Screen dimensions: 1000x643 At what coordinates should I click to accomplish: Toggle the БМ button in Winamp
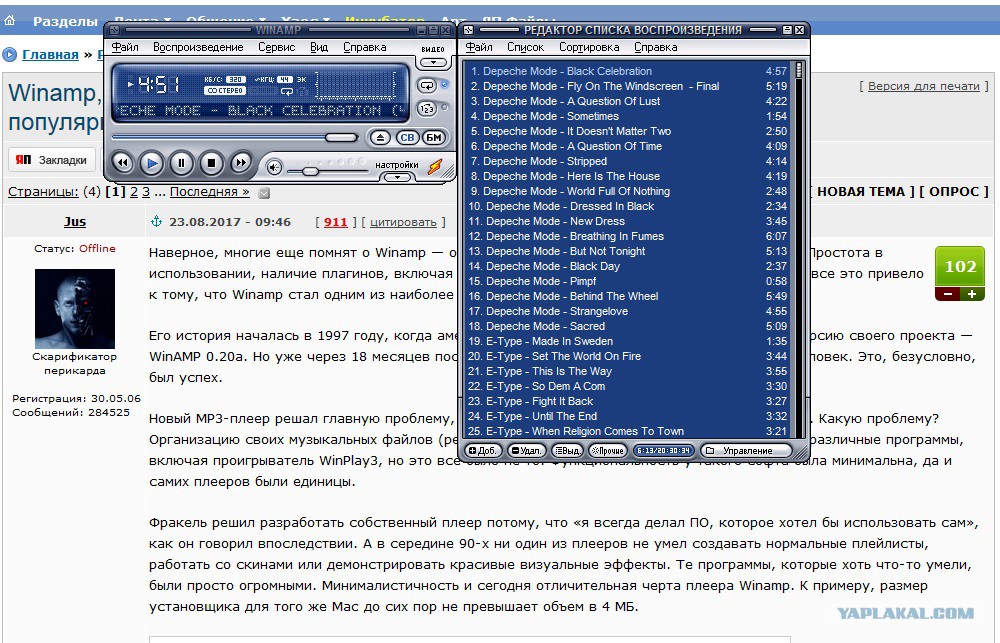434,137
